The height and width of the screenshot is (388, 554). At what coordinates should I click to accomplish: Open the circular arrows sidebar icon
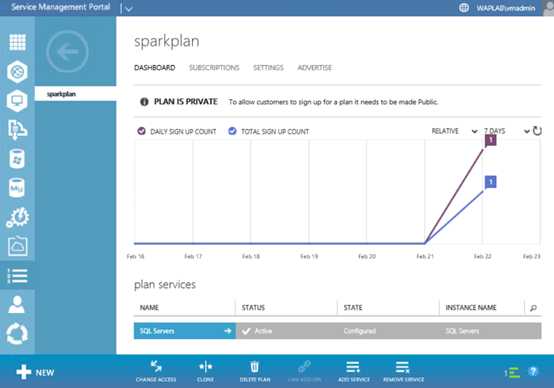tap(17, 334)
